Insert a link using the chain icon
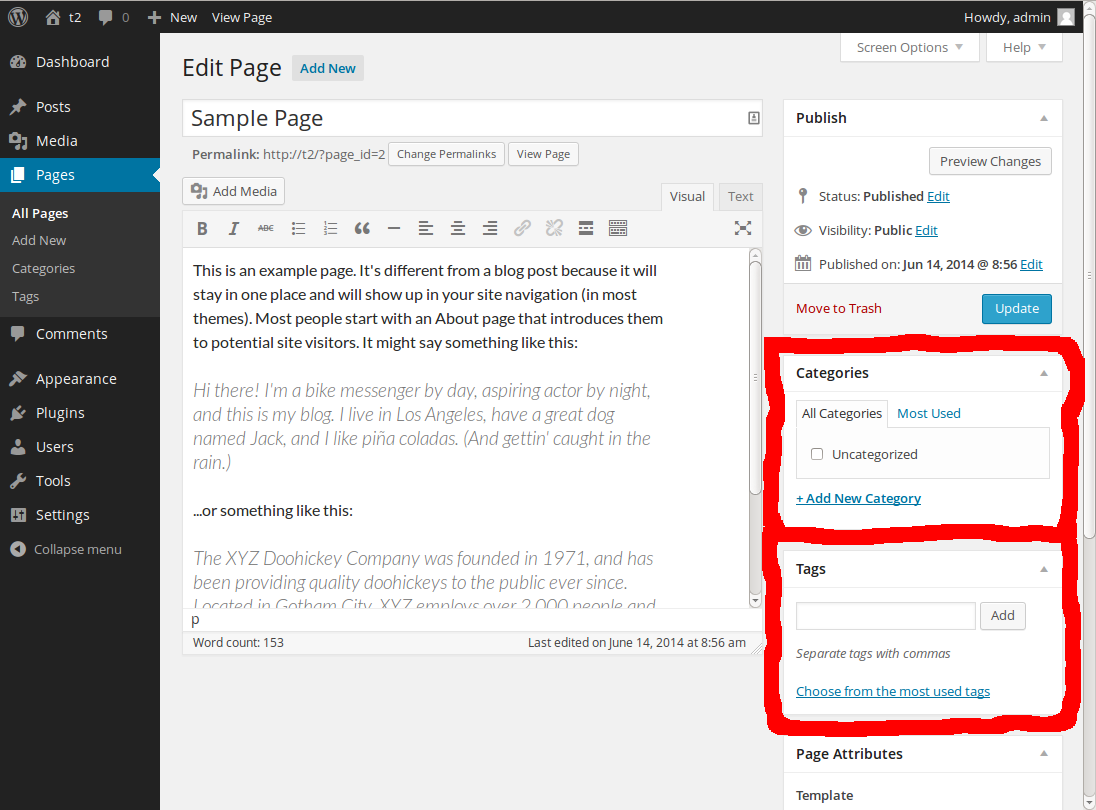Image resolution: width=1096 pixels, height=810 pixels. tap(522, 229)
